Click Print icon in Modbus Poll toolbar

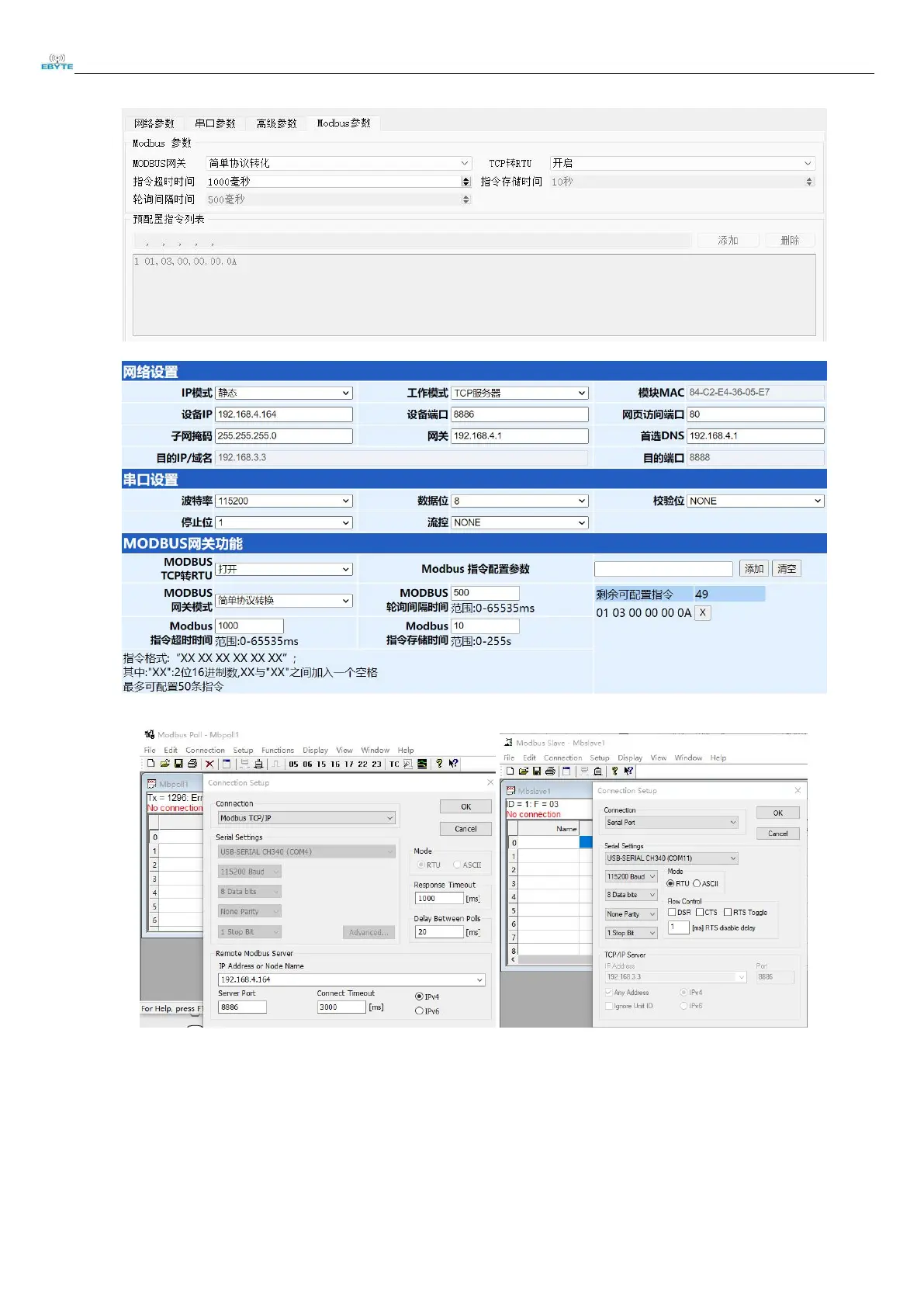pos(192,764)
